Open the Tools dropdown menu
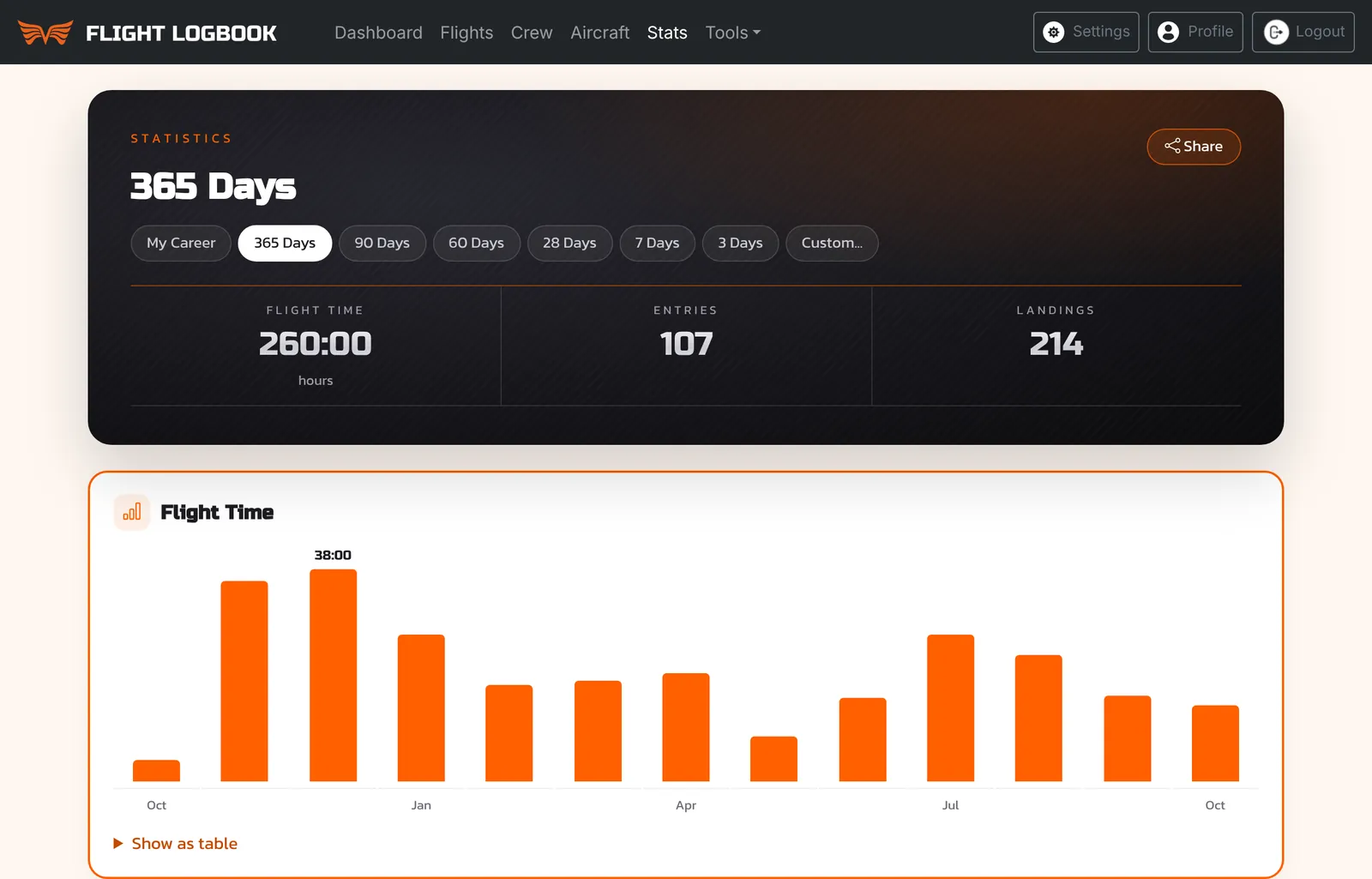The width and height of the screenshot is (1372, 879). tap(733, 33)
